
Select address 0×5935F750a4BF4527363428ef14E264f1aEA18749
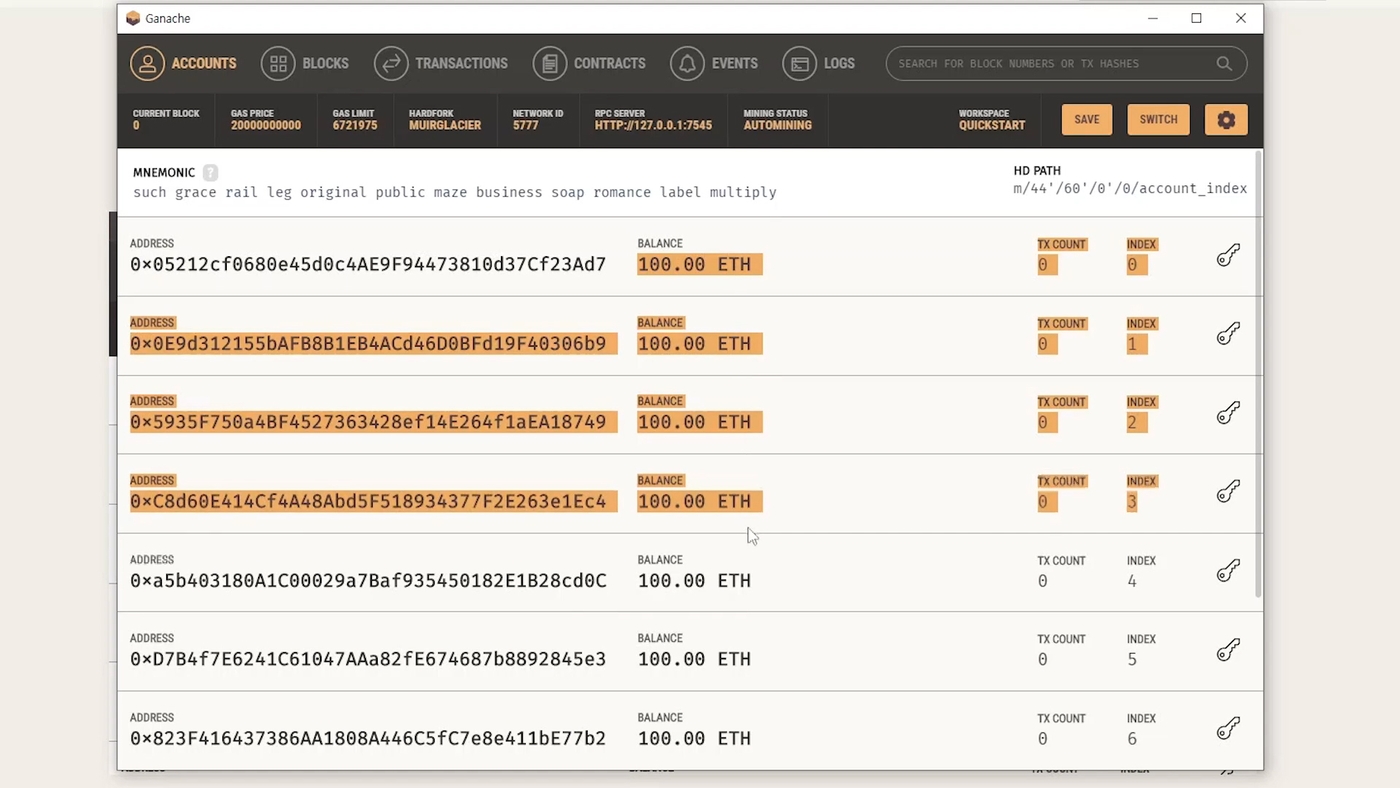pos(368,422)
